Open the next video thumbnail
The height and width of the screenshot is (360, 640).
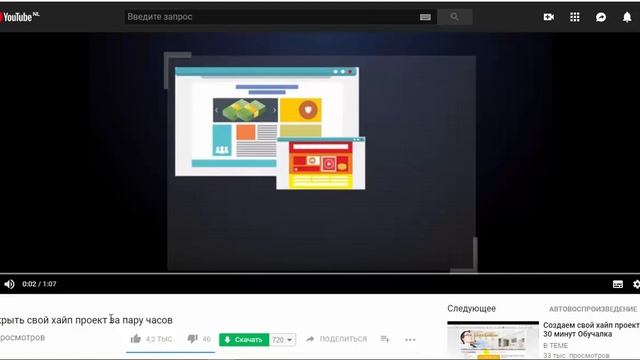493,340
